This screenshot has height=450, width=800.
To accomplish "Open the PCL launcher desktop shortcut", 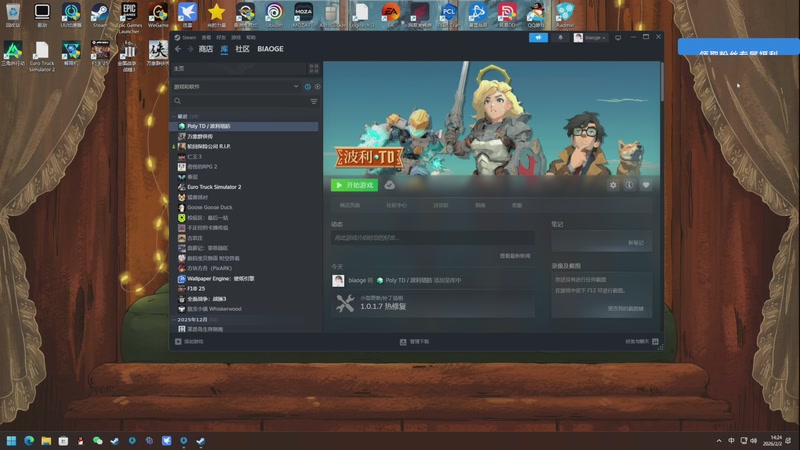I will (448, 15).
